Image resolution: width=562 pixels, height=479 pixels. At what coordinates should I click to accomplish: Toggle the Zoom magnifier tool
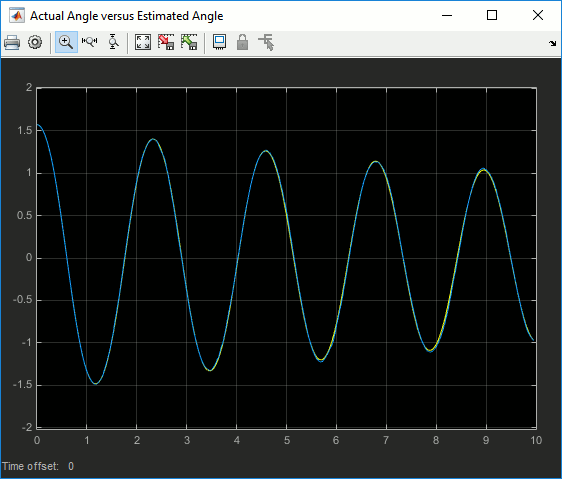[x=66, y=42]
